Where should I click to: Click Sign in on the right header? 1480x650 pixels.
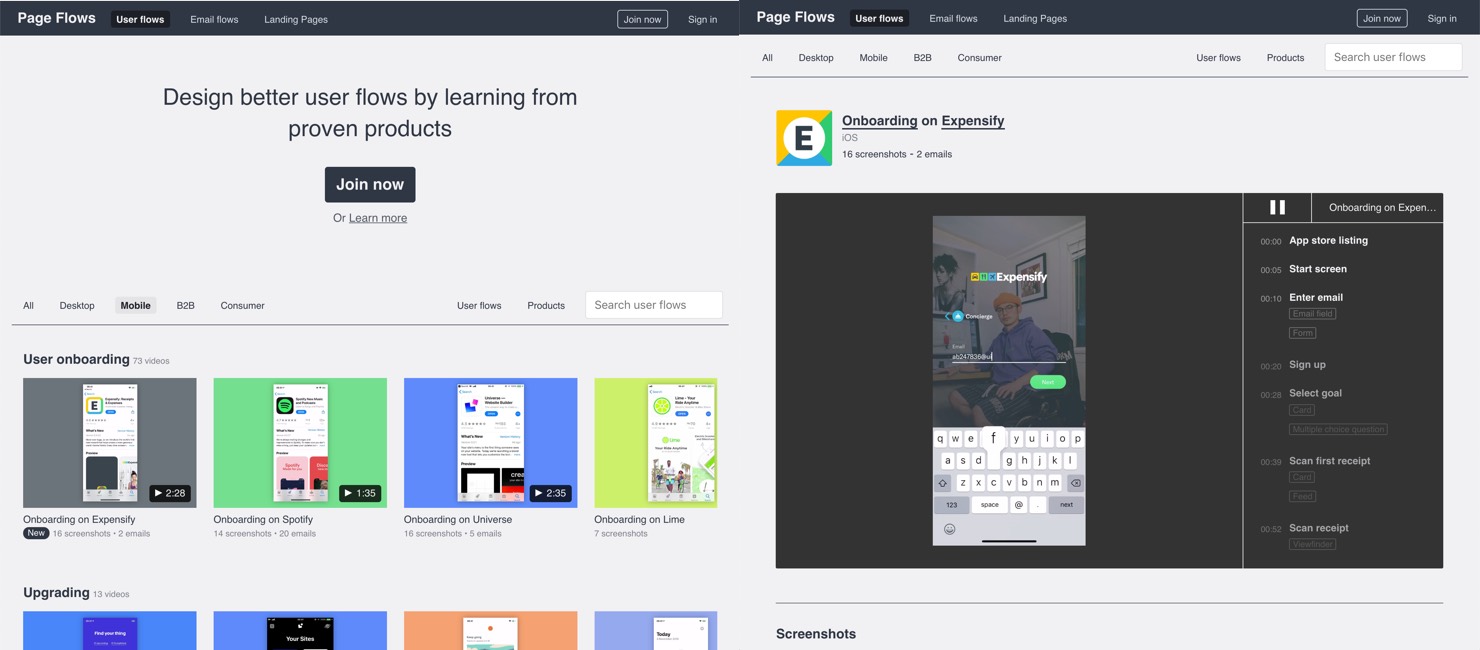click(1441, 19)
